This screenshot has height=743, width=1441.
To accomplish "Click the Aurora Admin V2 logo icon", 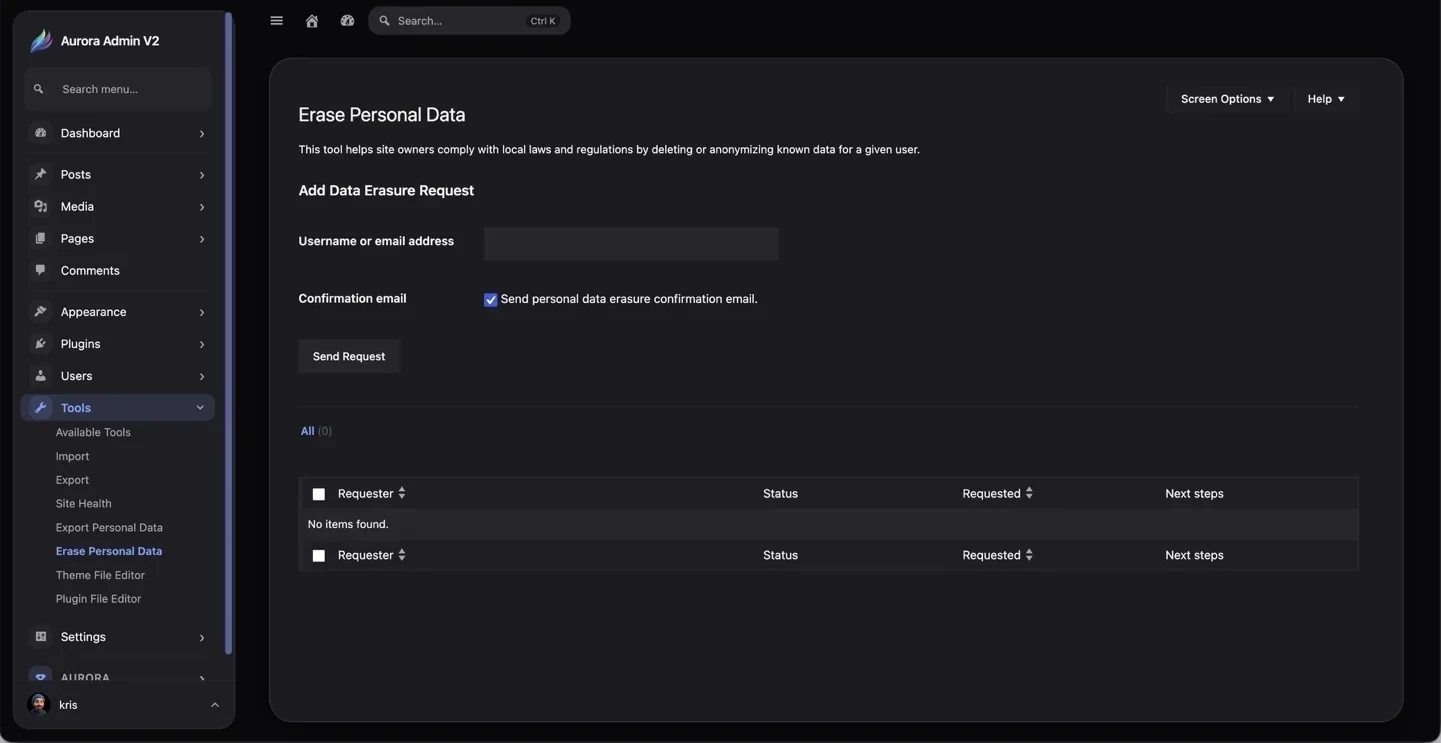I will point(41,41).
